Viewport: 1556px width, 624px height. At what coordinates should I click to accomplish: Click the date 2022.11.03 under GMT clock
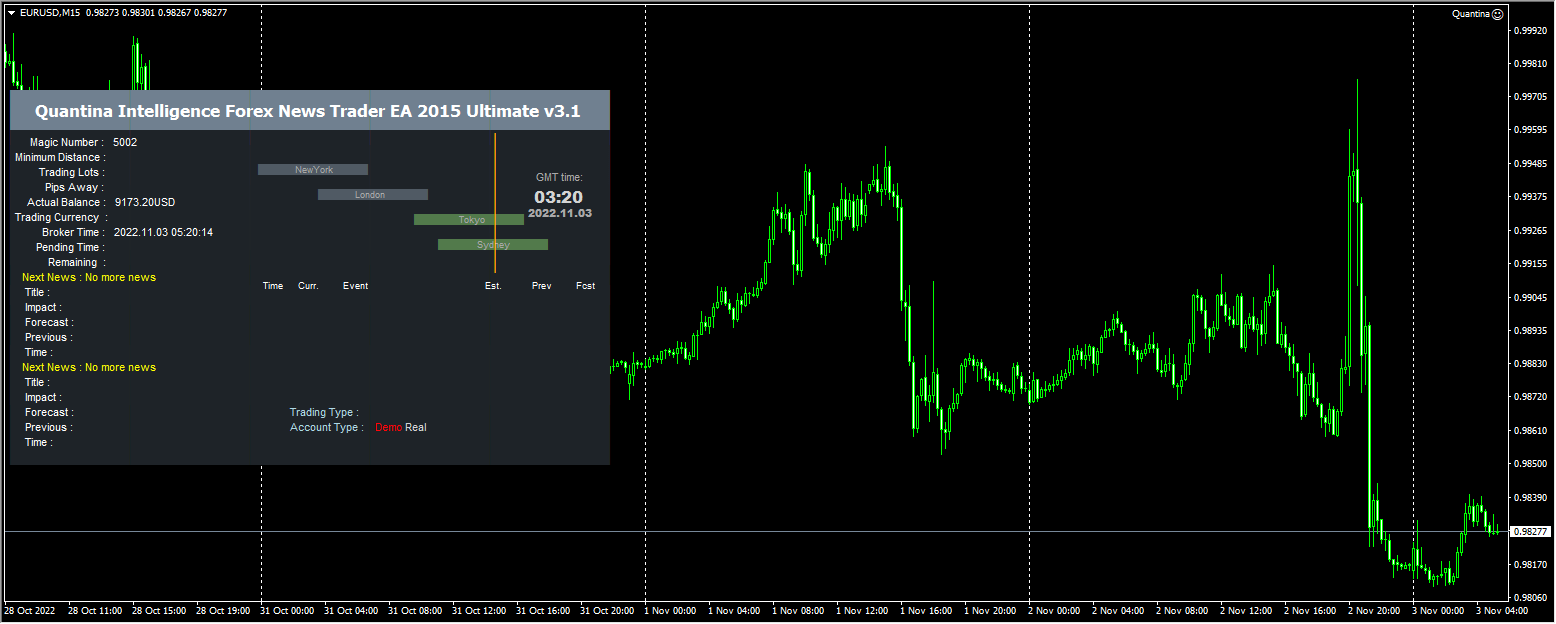pyautogui.click(x=560, y=213)
